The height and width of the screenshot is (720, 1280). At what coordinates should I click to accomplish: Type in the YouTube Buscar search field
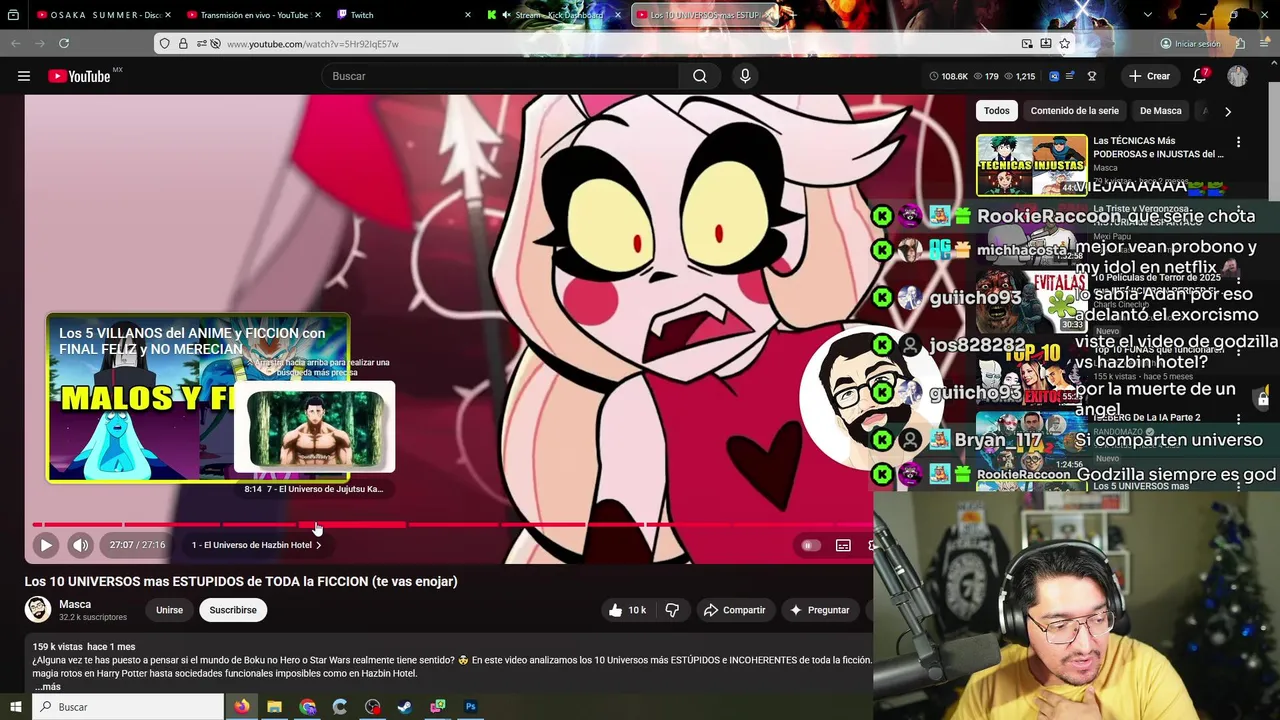(500, 76)
